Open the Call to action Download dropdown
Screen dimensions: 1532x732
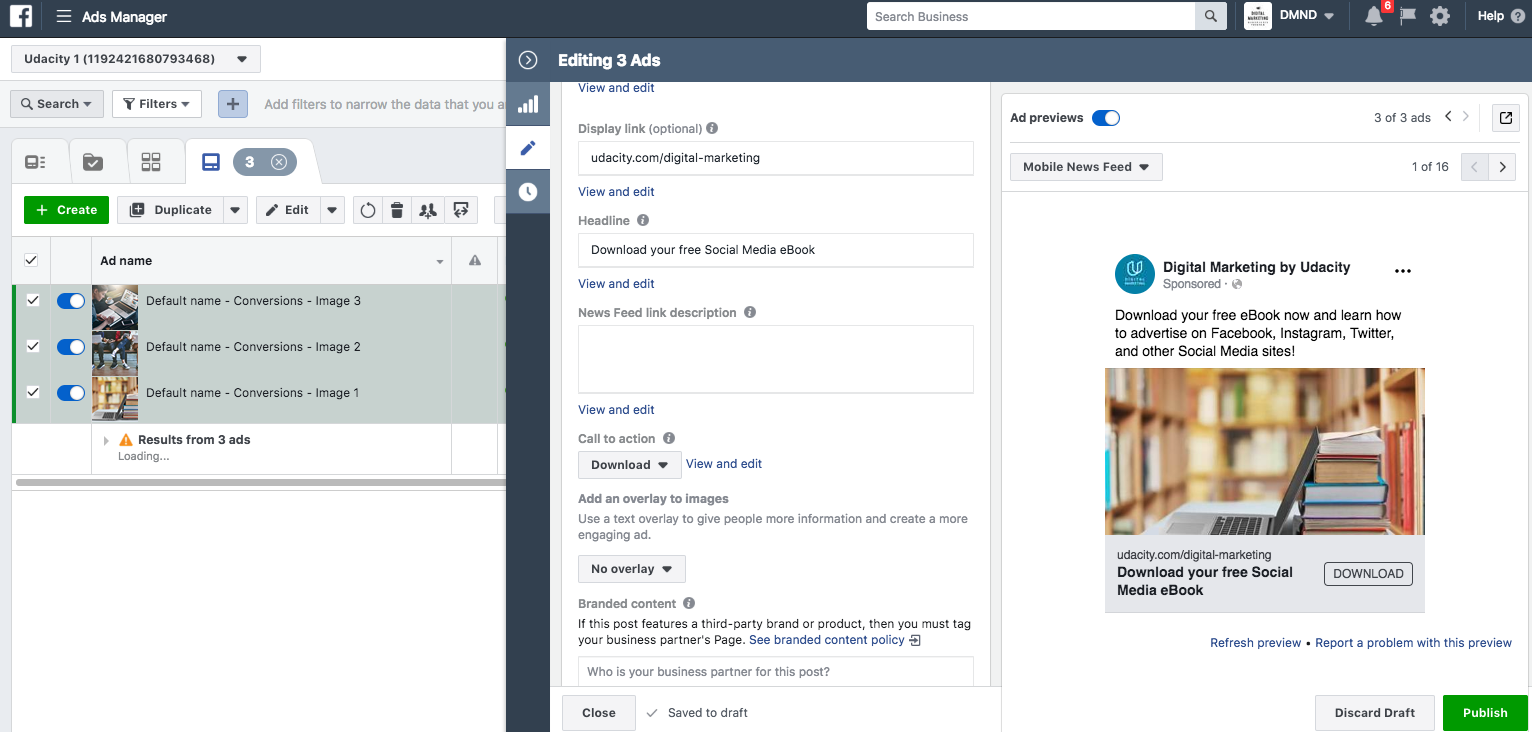tap(629, 465)
